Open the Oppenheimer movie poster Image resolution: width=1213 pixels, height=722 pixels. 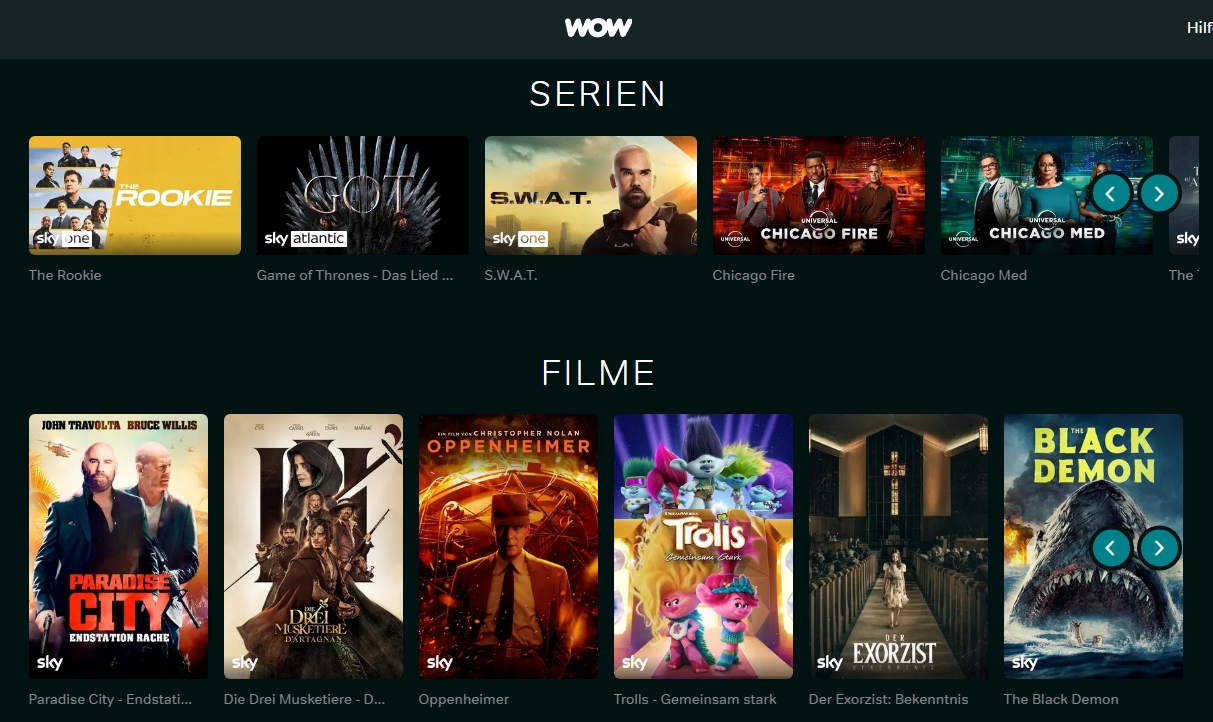click(x=509, y=547)
